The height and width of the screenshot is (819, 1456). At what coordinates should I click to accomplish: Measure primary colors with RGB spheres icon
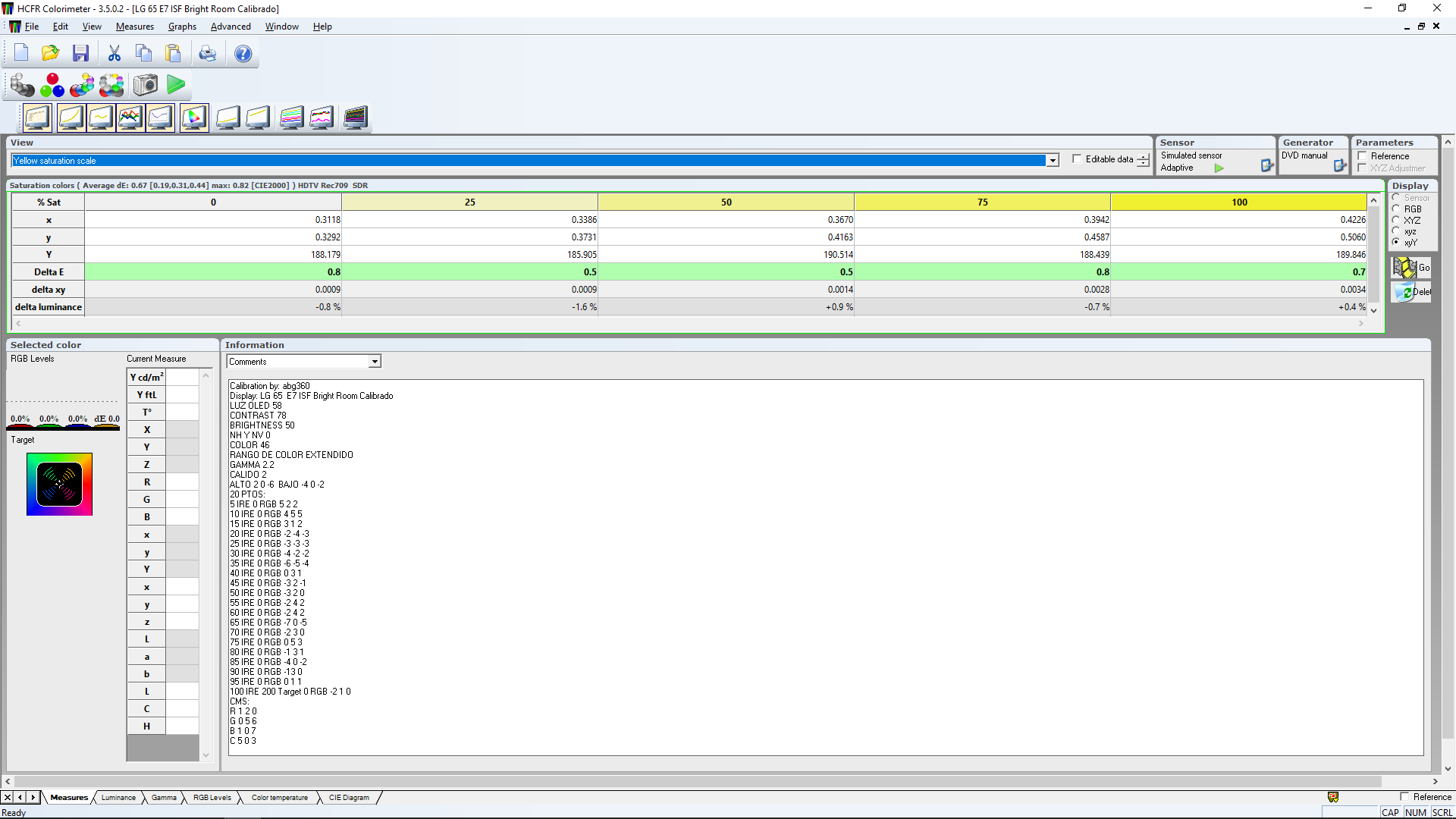pyautogui.click(x=52, y=85)
